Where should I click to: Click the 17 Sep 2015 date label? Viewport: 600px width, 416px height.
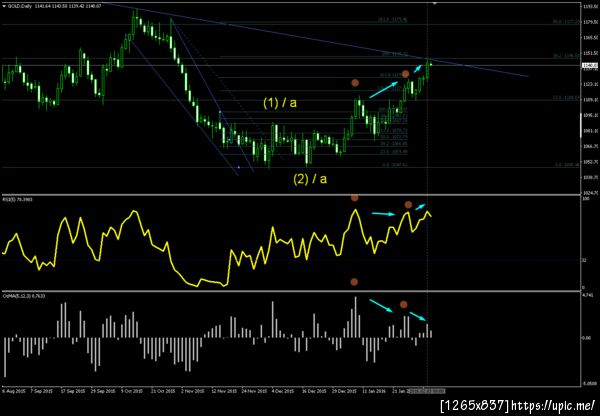(x=73, y=392)
